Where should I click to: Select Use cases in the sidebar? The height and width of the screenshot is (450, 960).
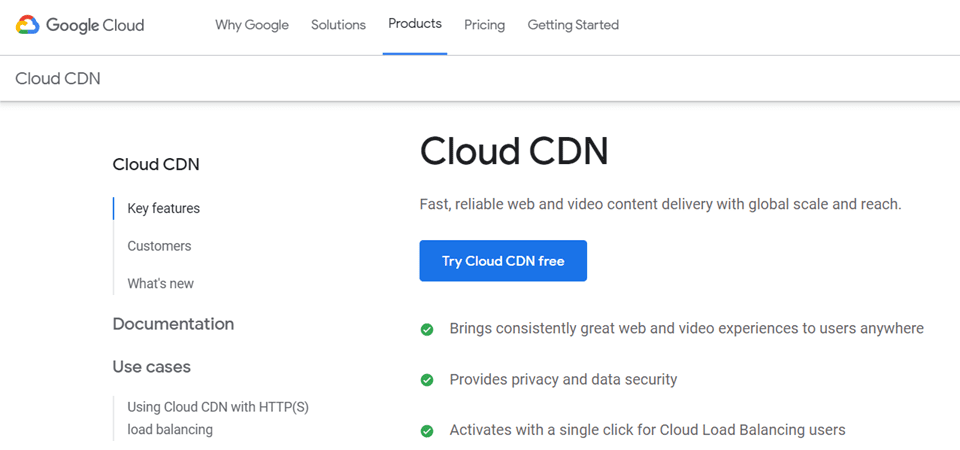pyautogui.click(x=151, y=367)
